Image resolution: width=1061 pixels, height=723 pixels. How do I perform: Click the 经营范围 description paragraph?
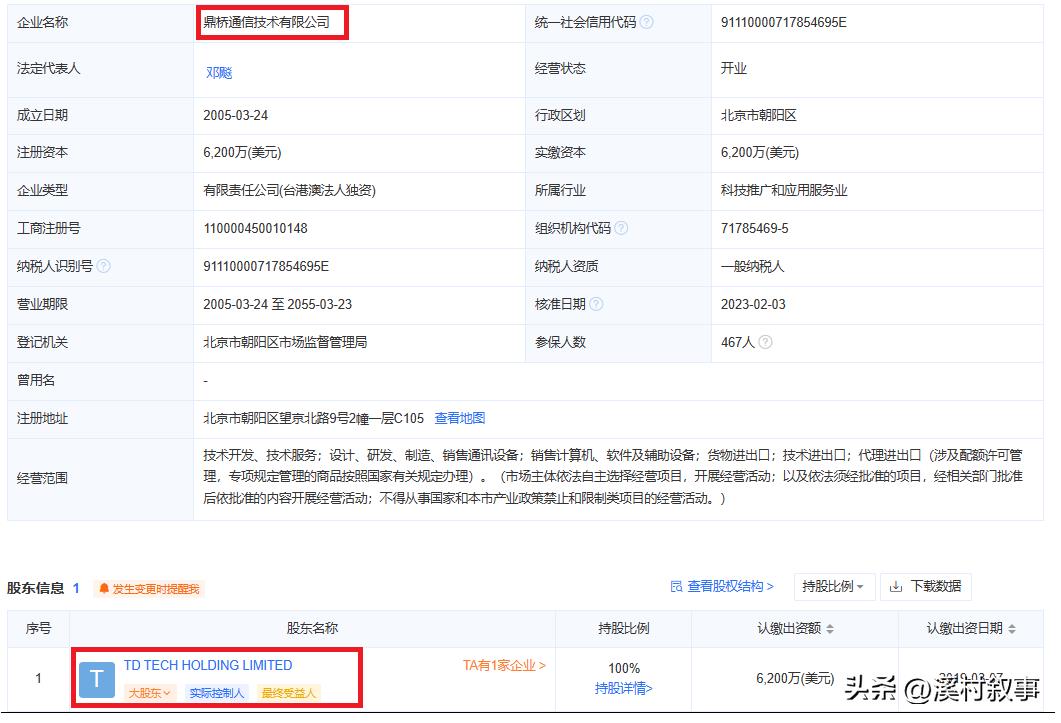(613, 477)
